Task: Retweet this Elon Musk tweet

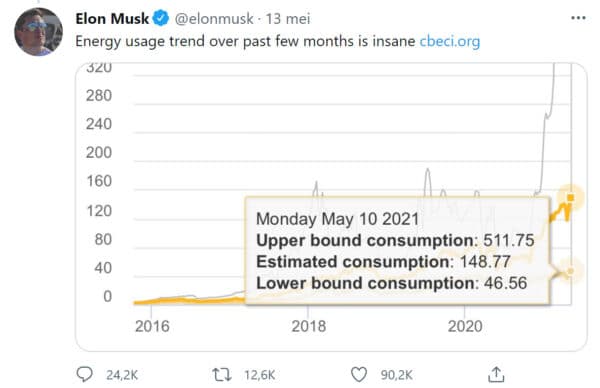Action: click(x=222, y=375)
